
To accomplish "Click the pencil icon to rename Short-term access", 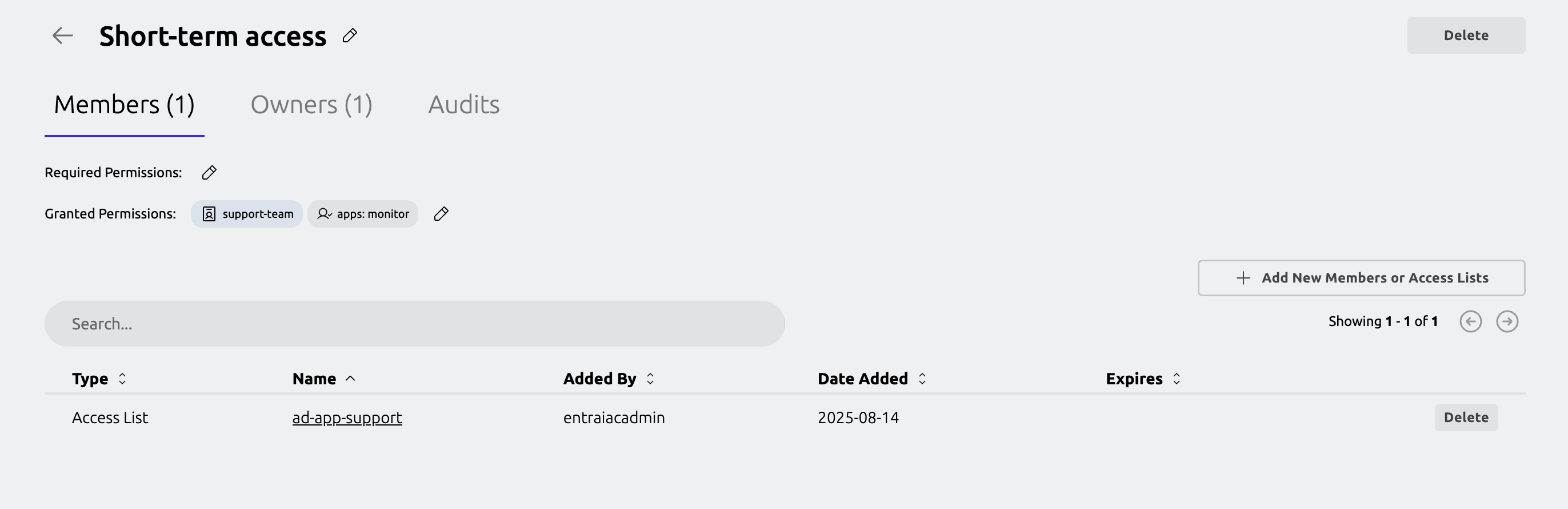I will (x=349, y=36).
